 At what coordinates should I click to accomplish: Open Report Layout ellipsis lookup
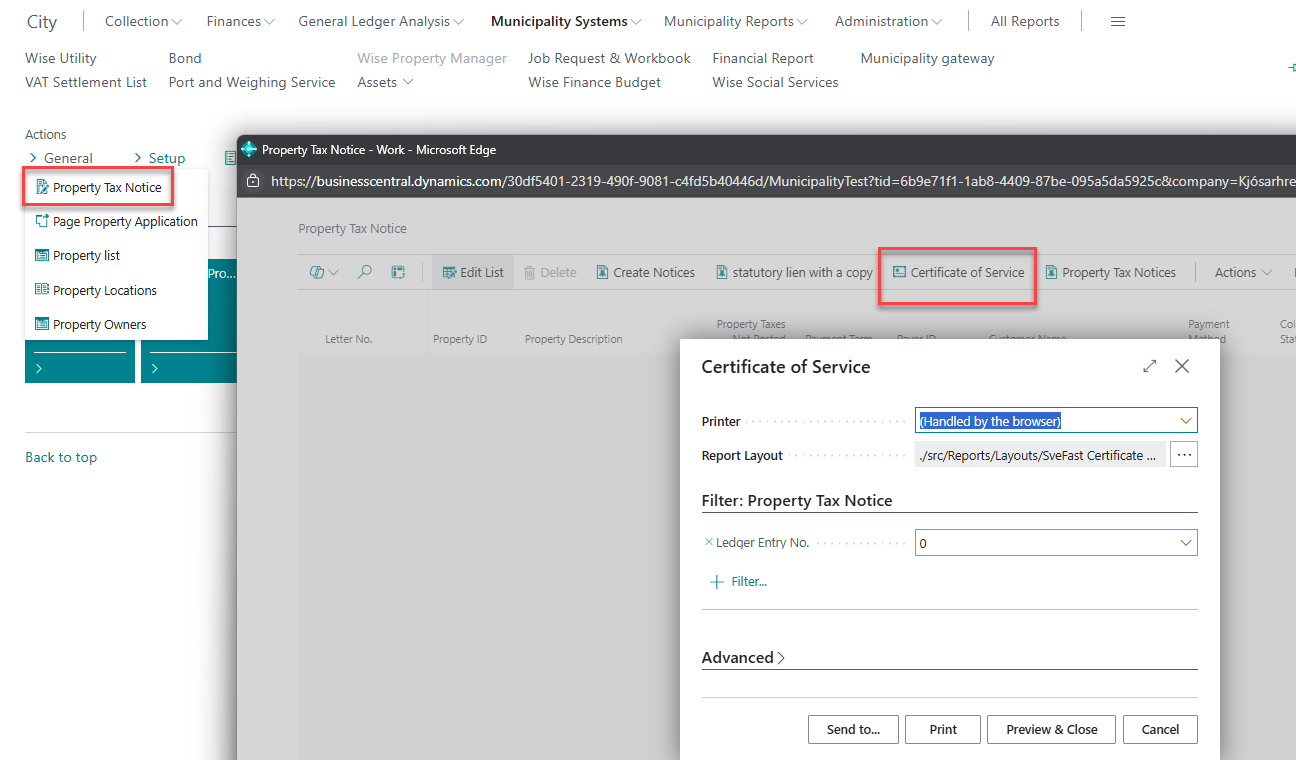[1184, 455]
